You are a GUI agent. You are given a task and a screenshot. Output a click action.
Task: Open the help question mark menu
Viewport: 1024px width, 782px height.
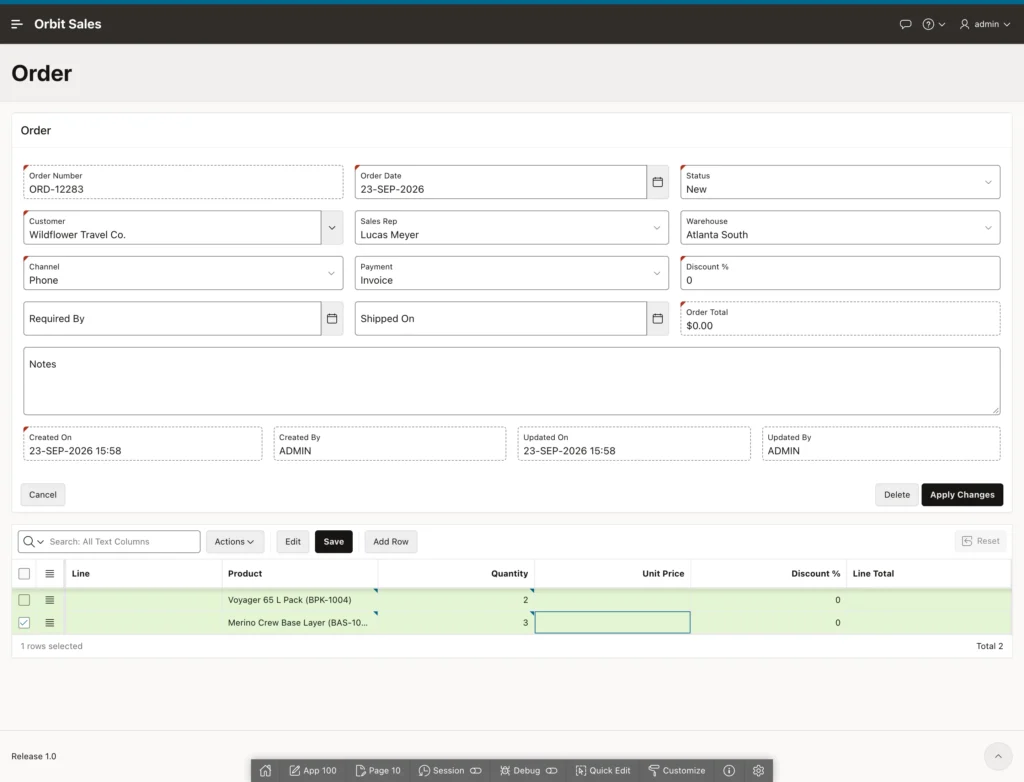(x=933, y=24)
